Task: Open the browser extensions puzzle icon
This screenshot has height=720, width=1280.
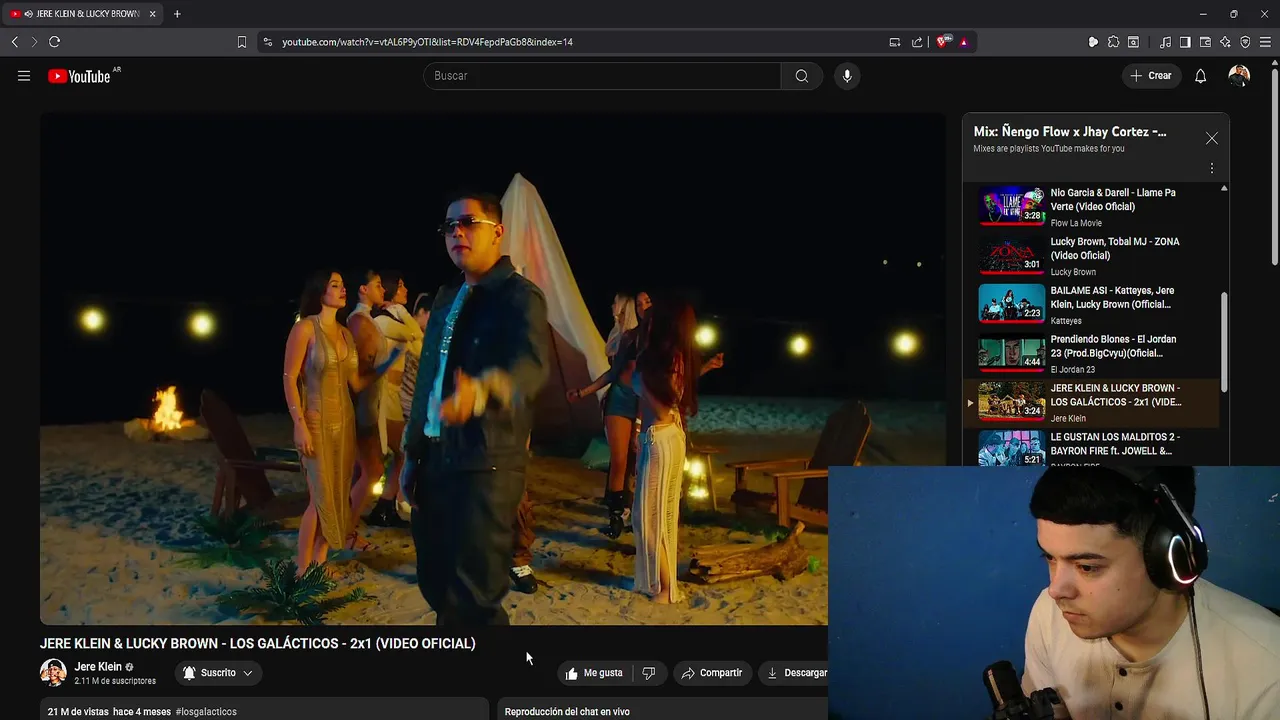Action: pos(1113,42)
